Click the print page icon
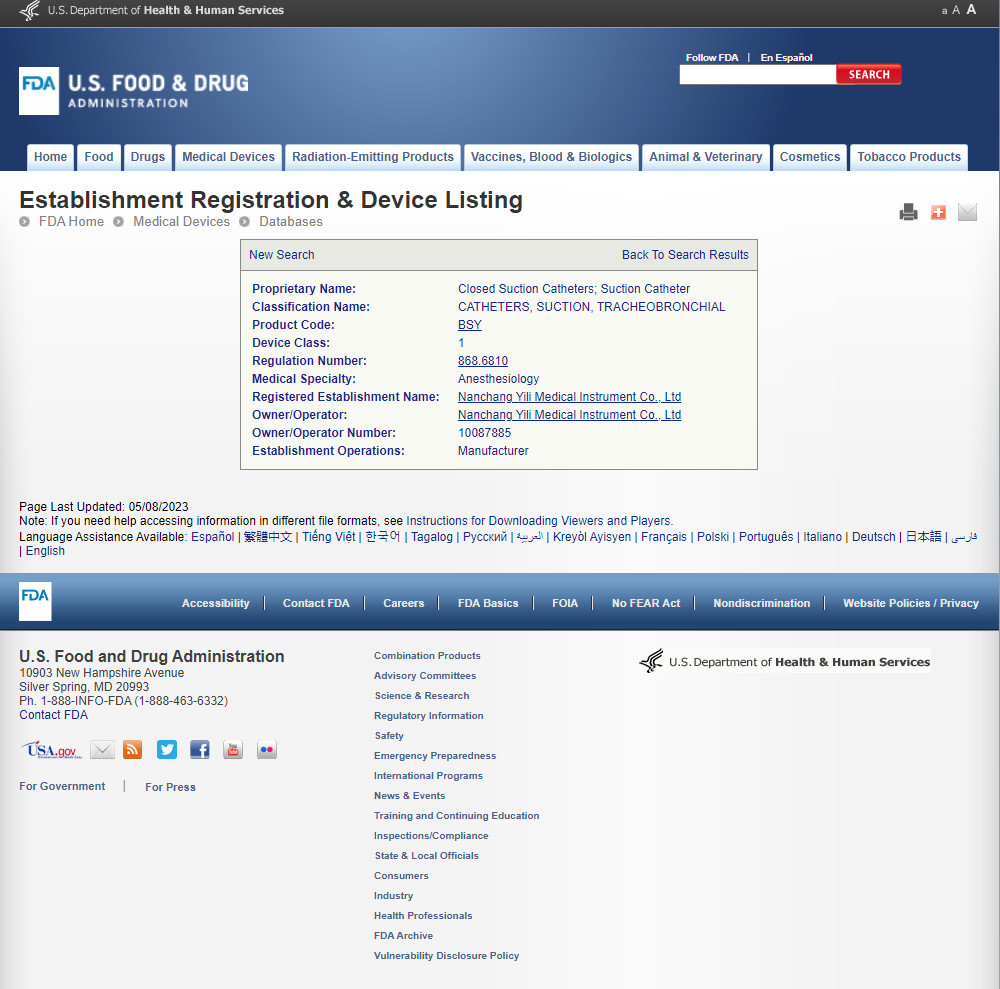The height and width of the screenshot is (989, 1000). point(908,212)
